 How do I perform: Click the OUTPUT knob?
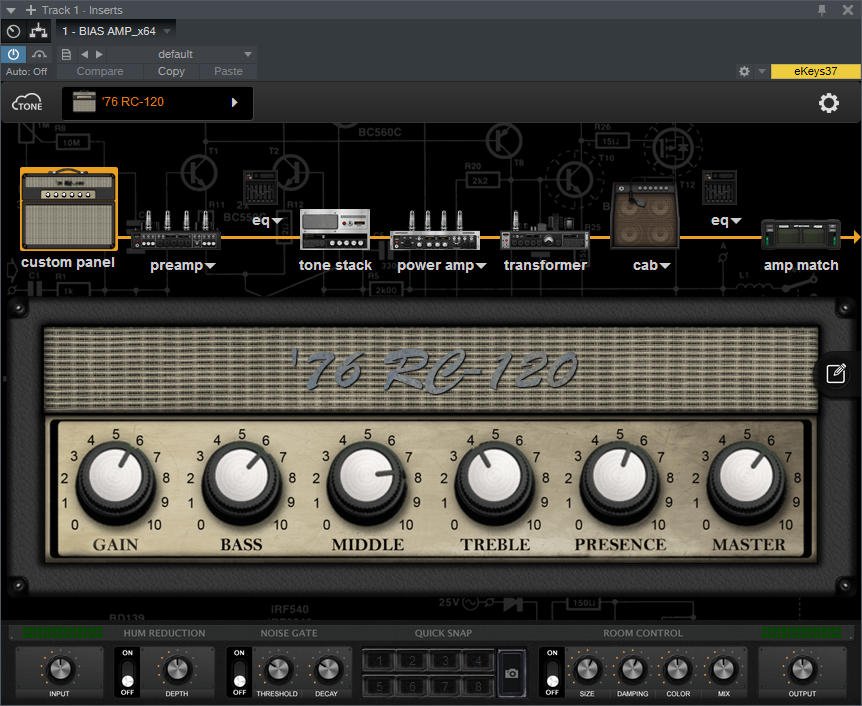pos(802,669)
